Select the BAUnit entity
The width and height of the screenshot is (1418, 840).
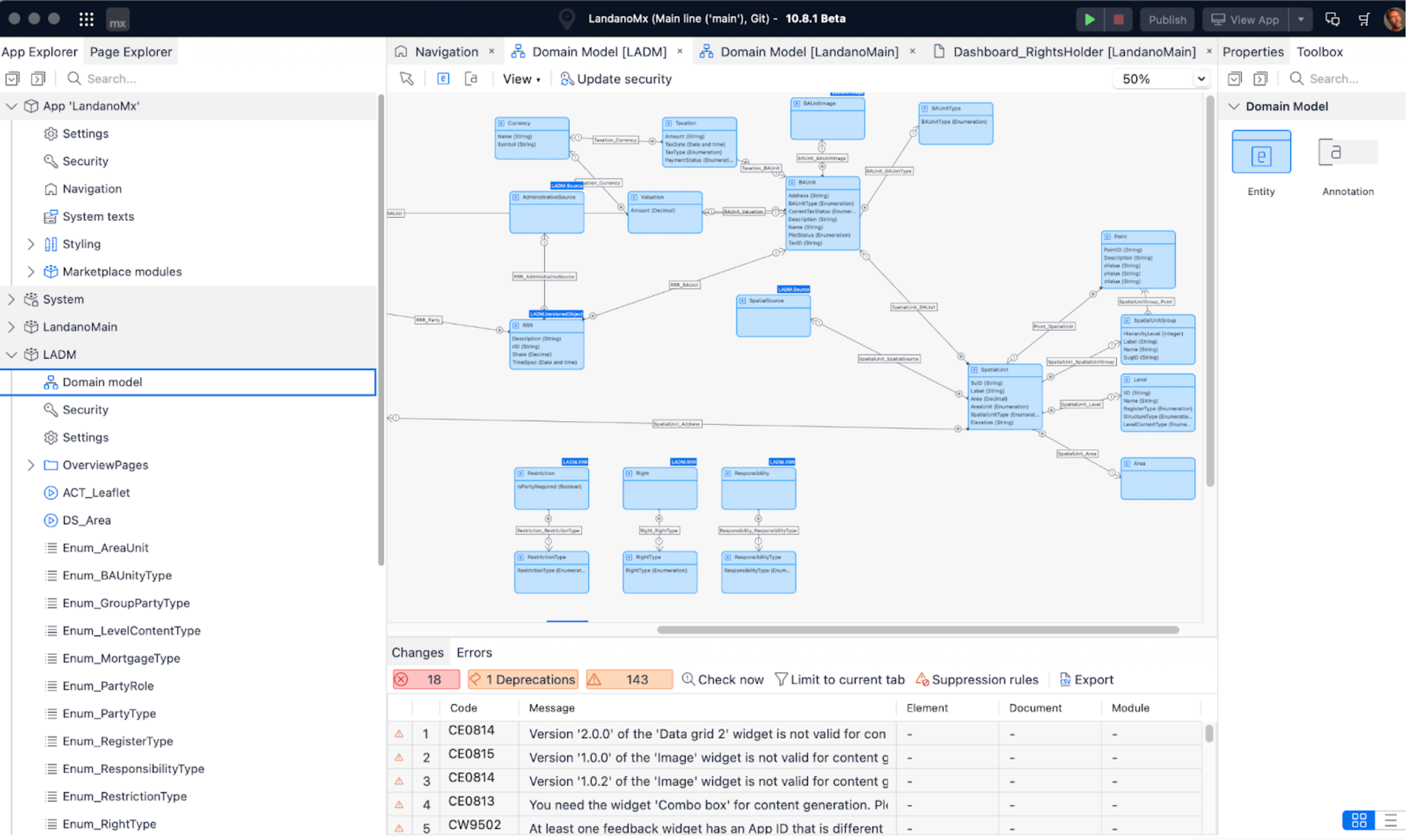823,214
